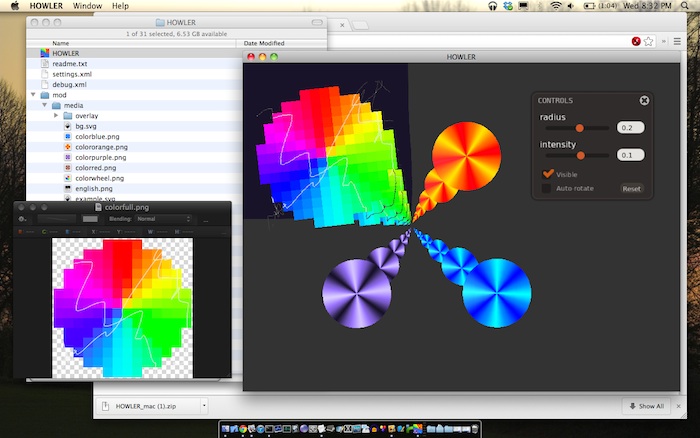Screen dimensions: 700x438
Task: Open the HOWLER menu in the menu bar
Action: 46,6
